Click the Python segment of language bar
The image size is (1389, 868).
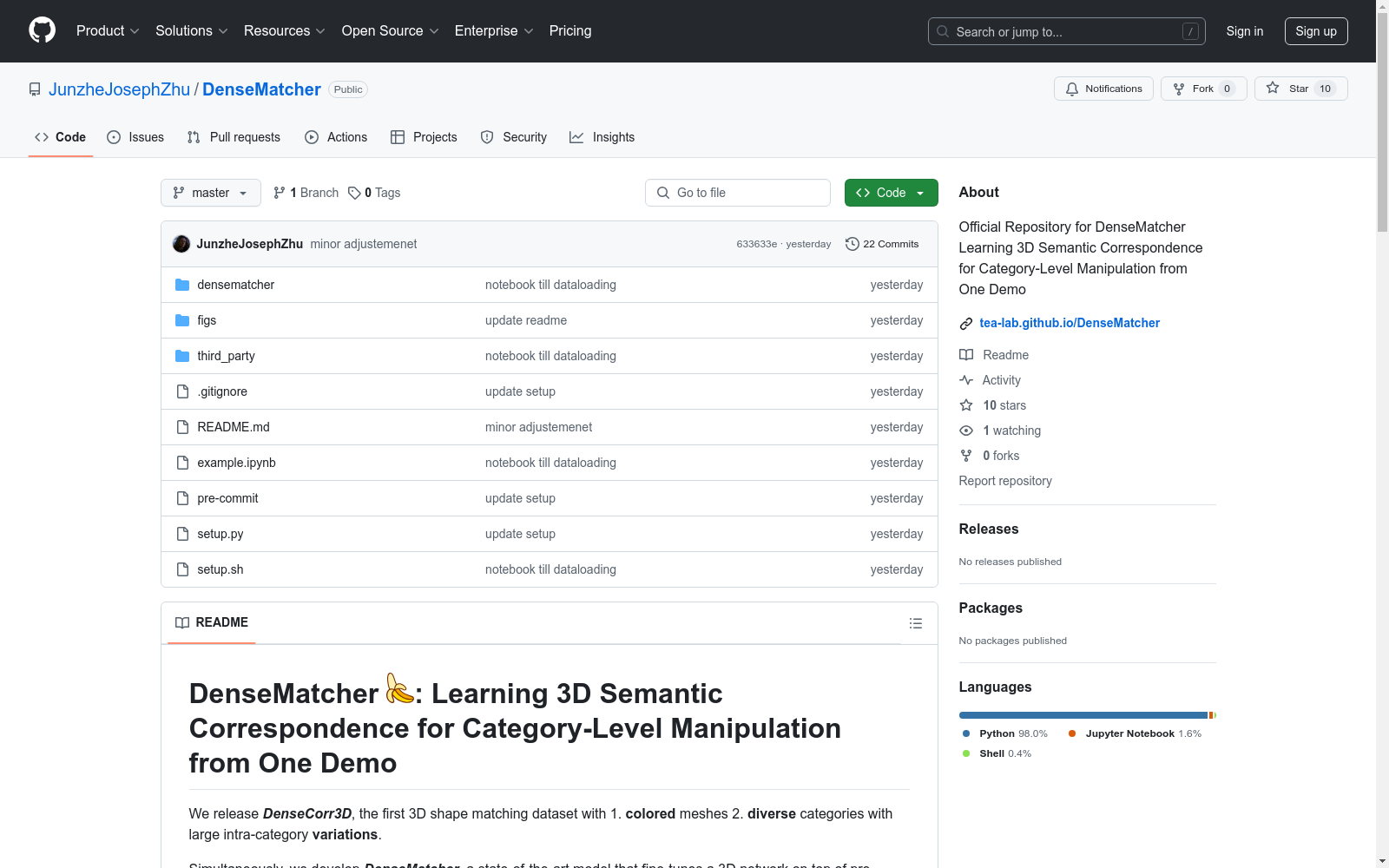pos(1083,715)
